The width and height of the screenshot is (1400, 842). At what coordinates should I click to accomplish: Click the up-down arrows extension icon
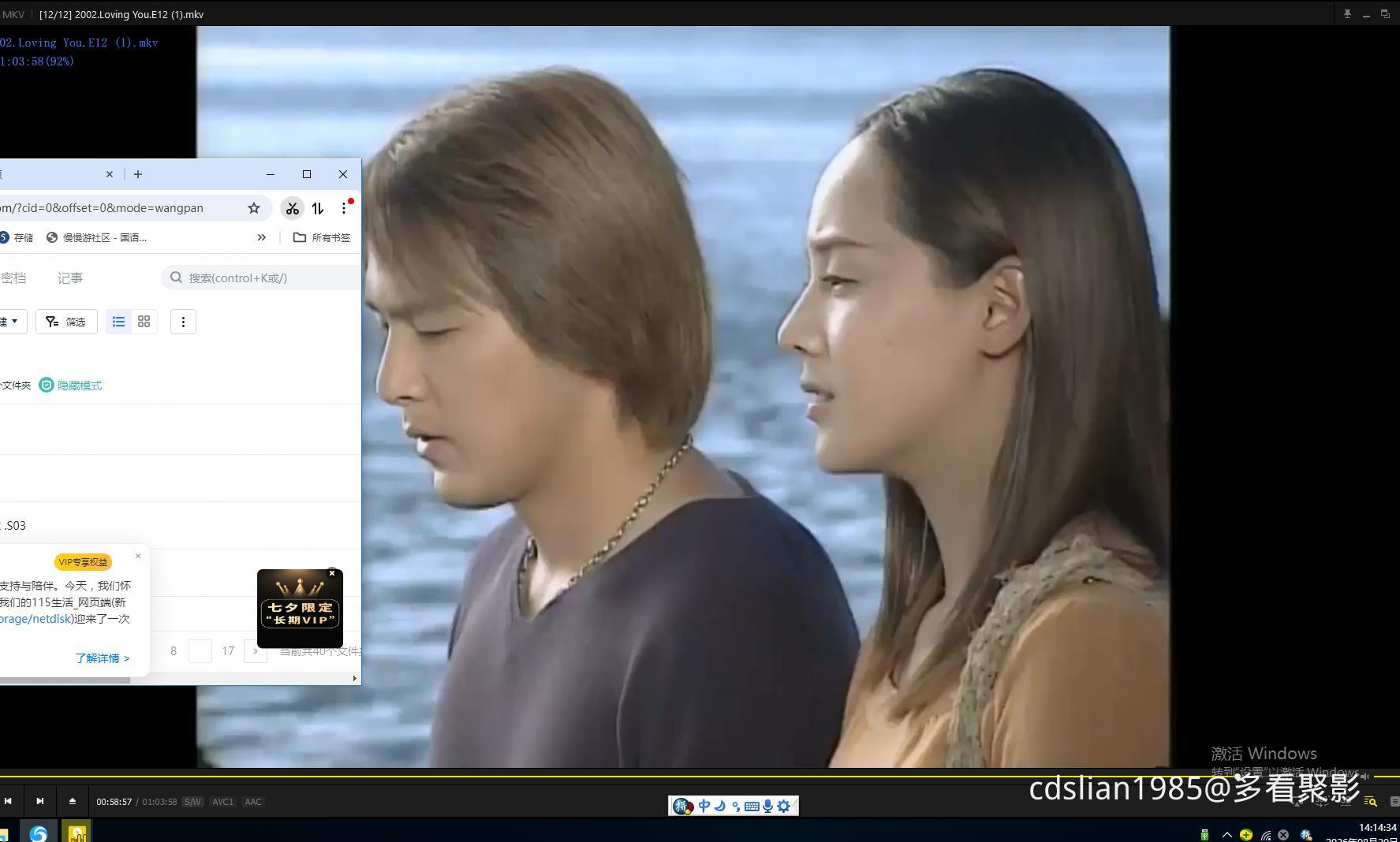318,208
